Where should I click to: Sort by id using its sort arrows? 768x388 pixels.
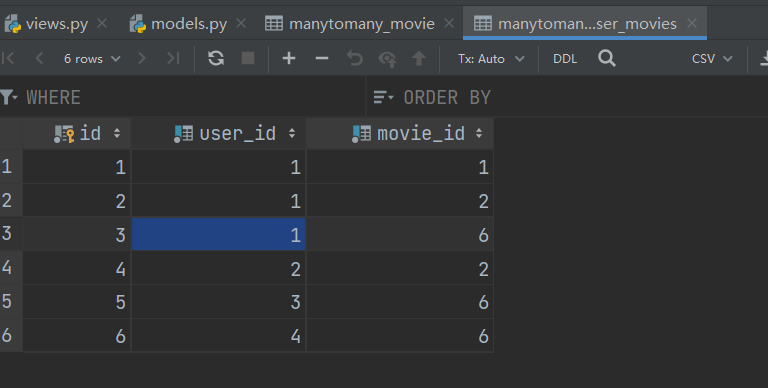[x=117, y=133]
